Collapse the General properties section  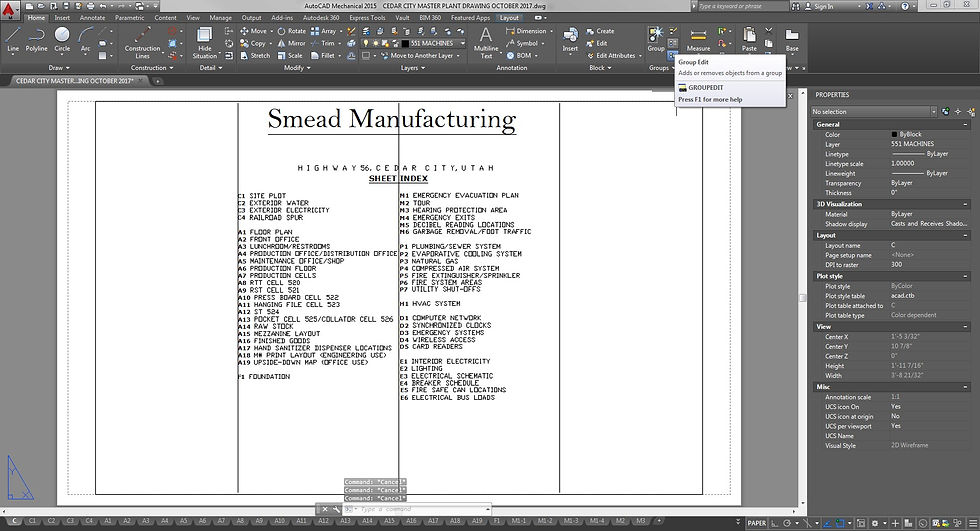(x=965, y=124)
